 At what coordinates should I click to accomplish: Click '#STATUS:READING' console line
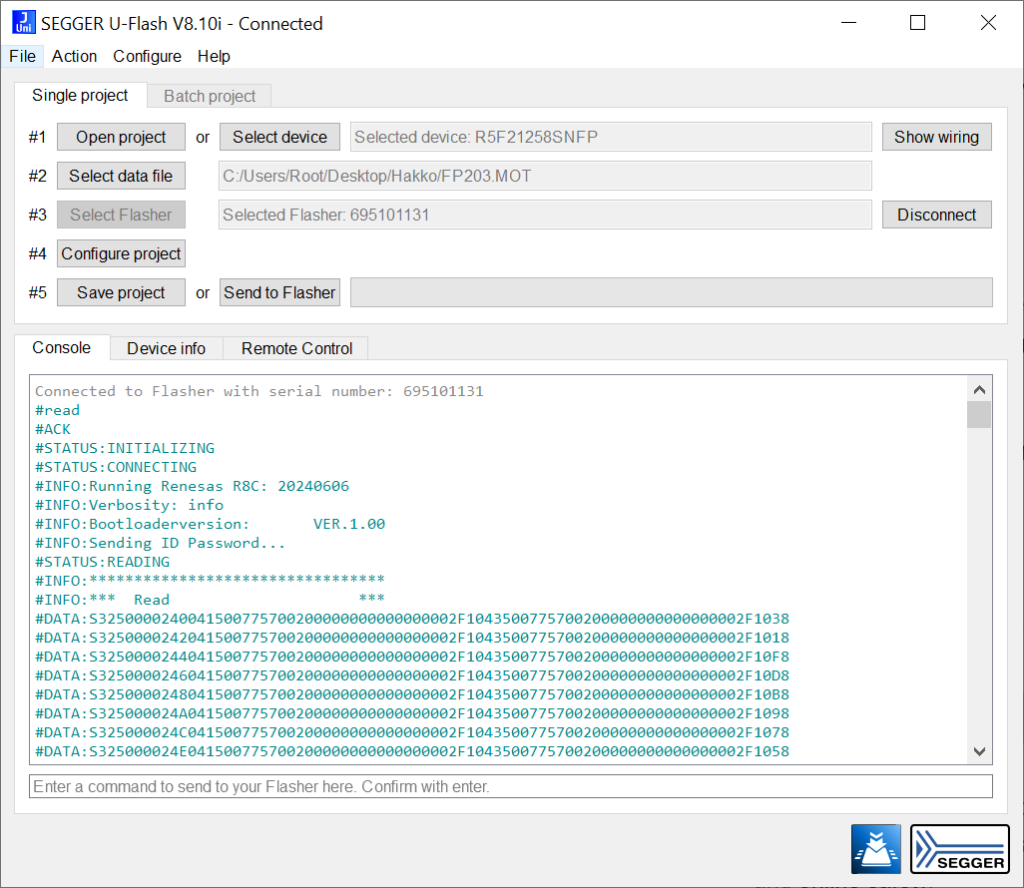(x=103, y=562)
